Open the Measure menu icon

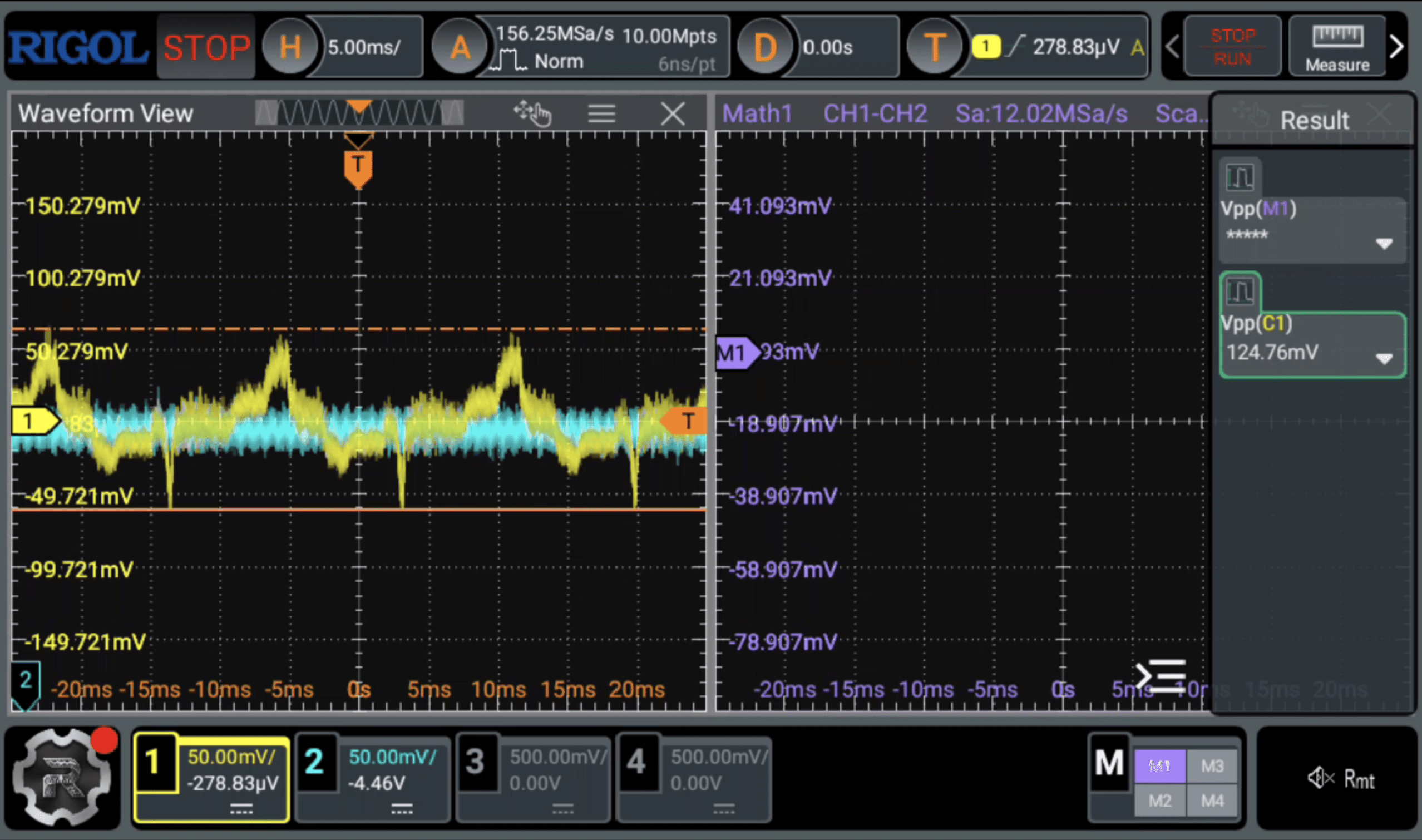[1337, 47]
